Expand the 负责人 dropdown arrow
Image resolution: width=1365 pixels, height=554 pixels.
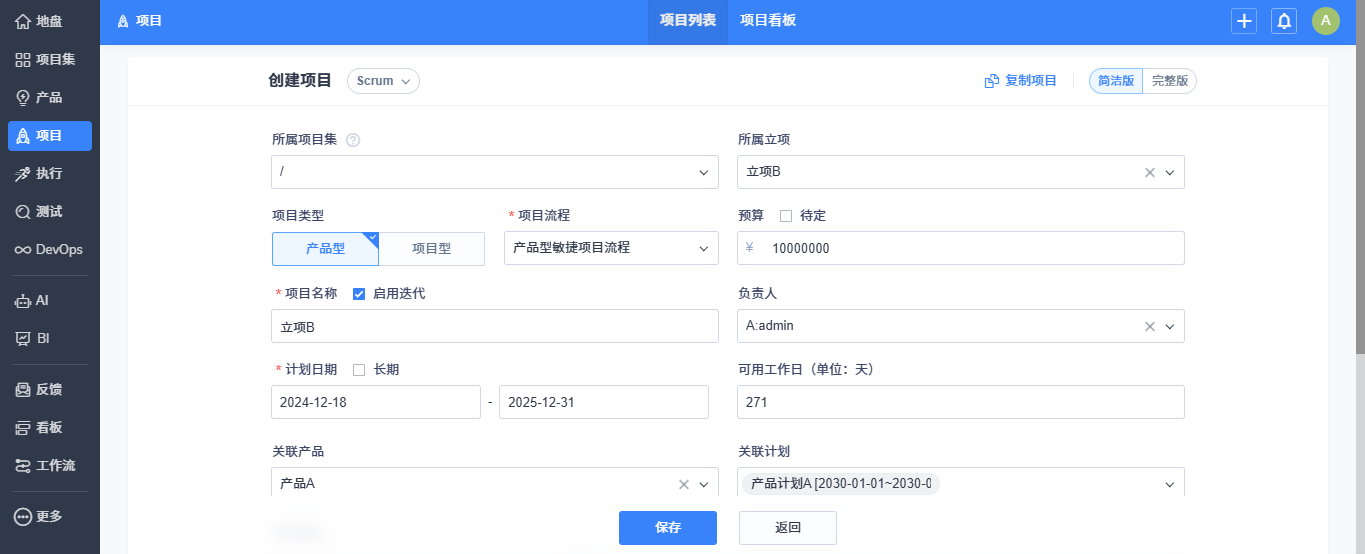tap(1170, 326)
